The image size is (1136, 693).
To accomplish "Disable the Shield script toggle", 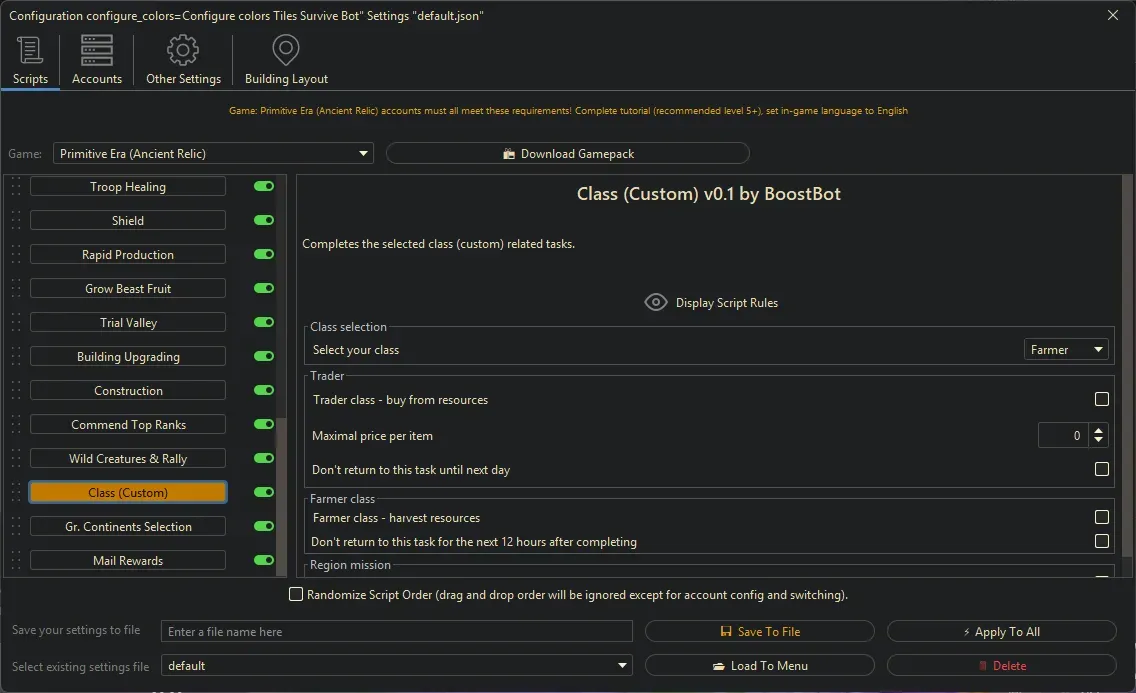I will (263, 219).
